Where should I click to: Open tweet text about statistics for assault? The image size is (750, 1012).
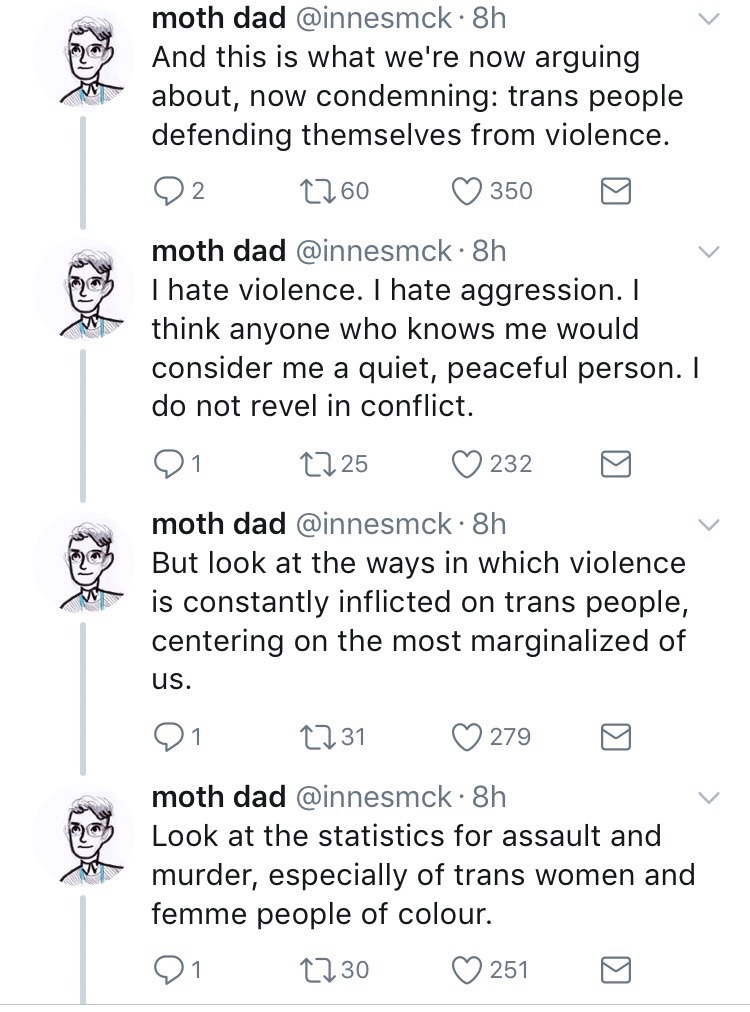pyautogui.click(x=422, y=875)
